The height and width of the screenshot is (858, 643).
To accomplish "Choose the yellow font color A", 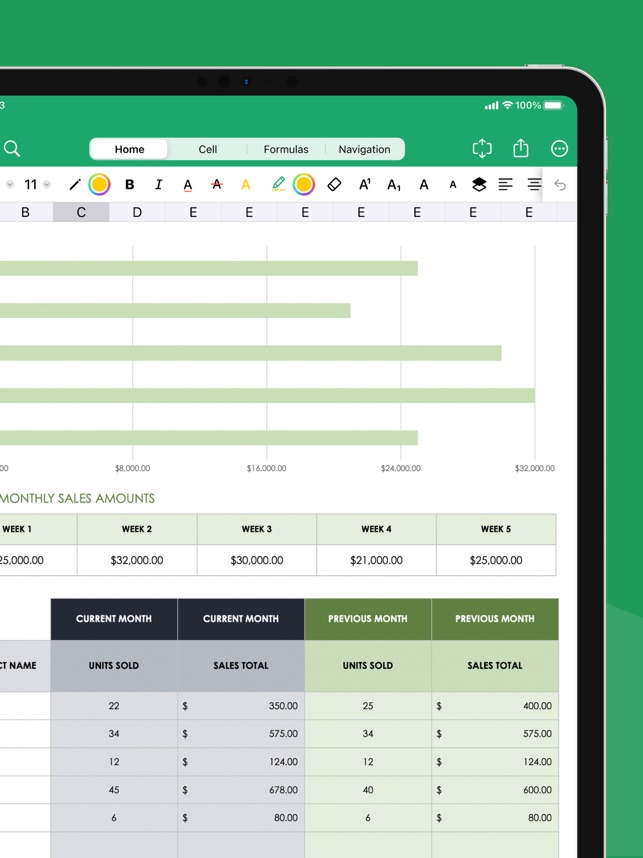I will click(246, 184).
